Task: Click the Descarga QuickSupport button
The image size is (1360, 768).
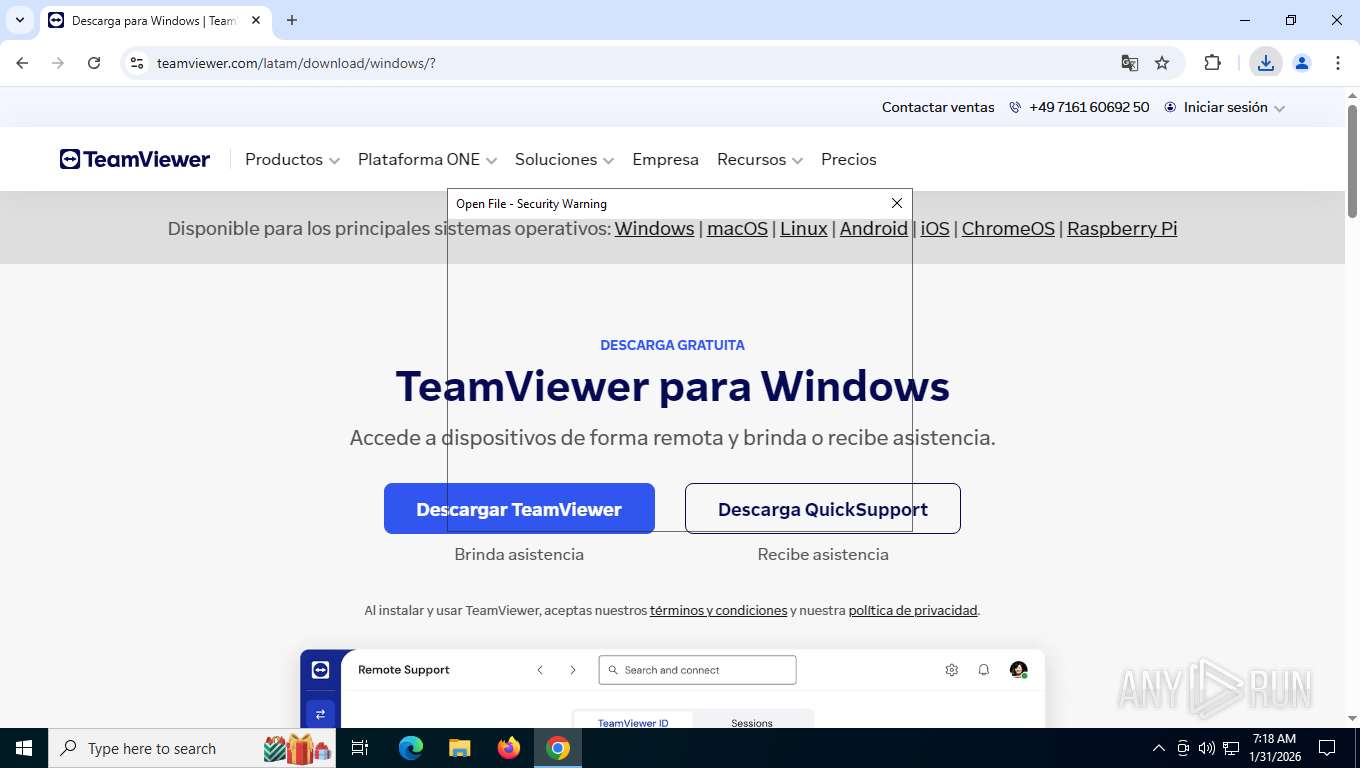Action: [823, 509]
